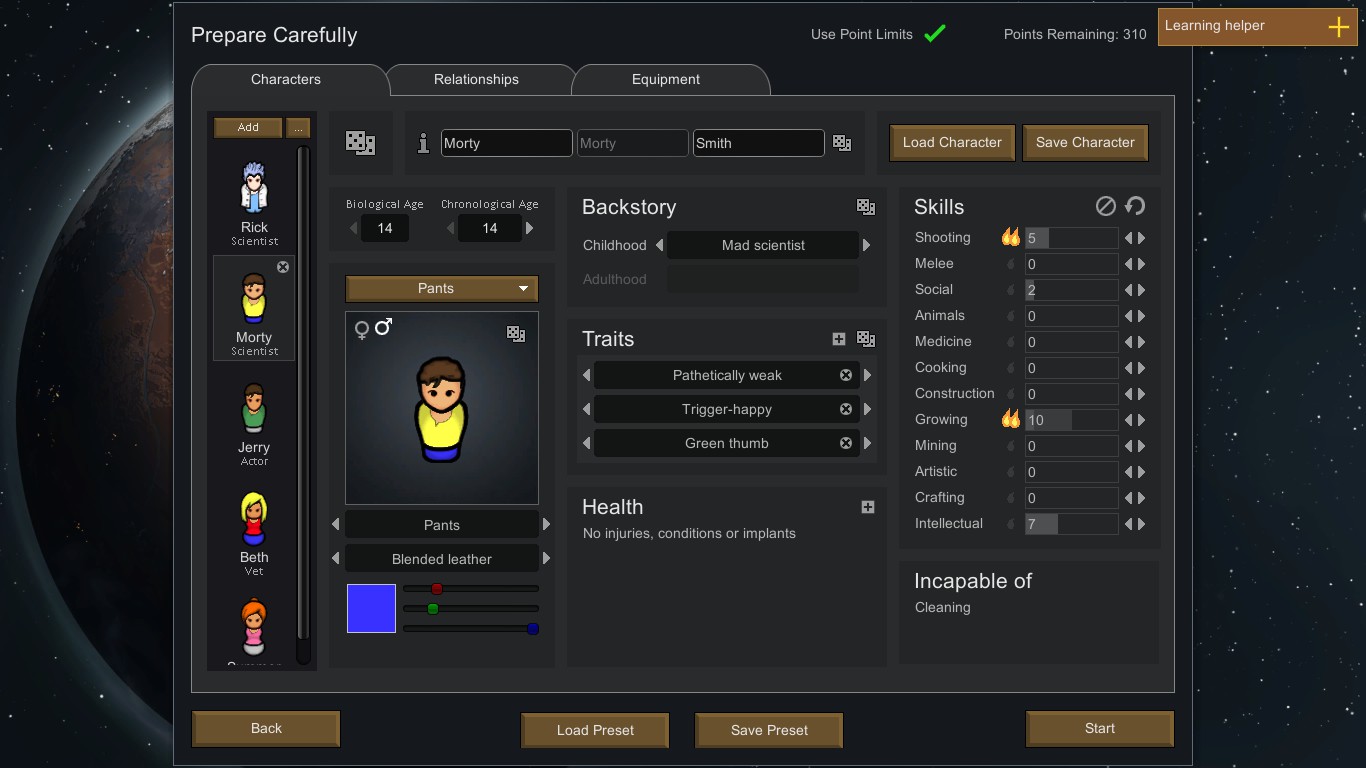The height and width of the screenshot is (768, 1366).
Task: Toggle the Use Point Limits checkmark
Action: click(935, 34)
